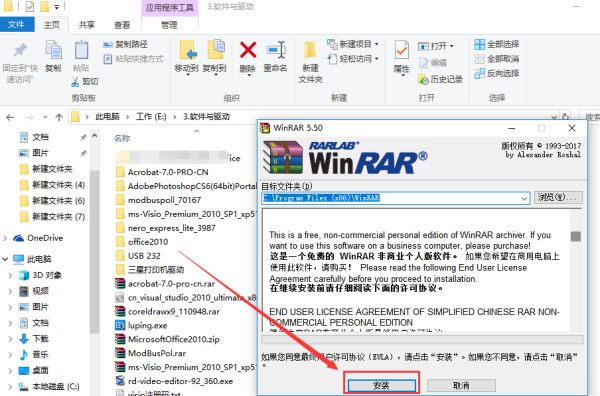Image resolution: width=600 pixels, height=396 pixels.
Task: Click the Select all icon
Action: pyautogui.click(x=479, y=44)
